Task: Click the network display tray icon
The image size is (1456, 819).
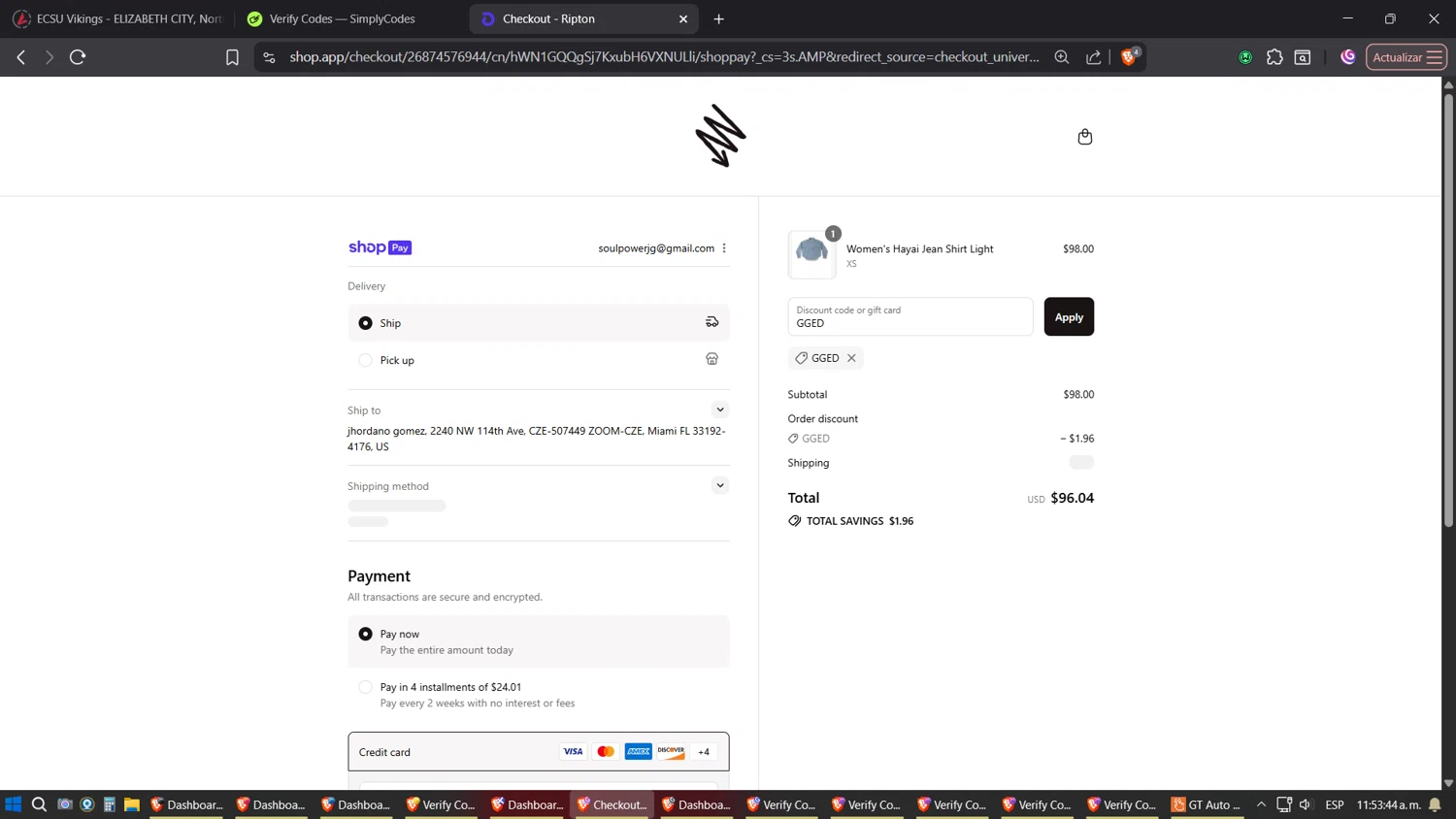Action: [1284, 804]
